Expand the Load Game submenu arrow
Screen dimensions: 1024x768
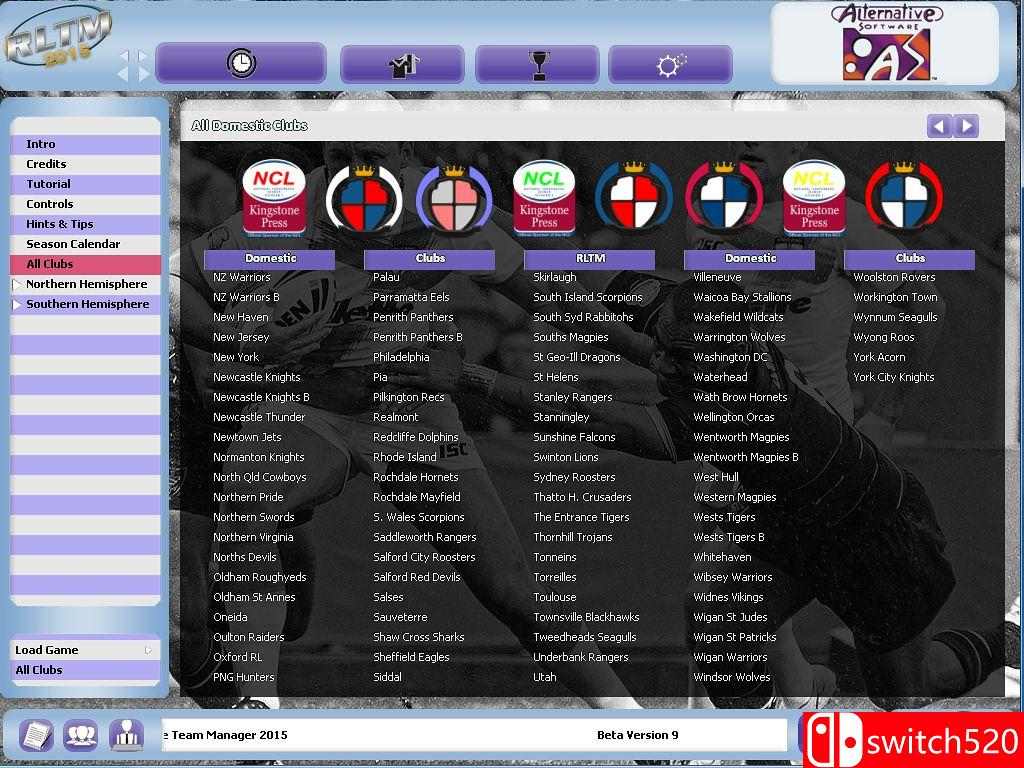[x=148, y=650]
